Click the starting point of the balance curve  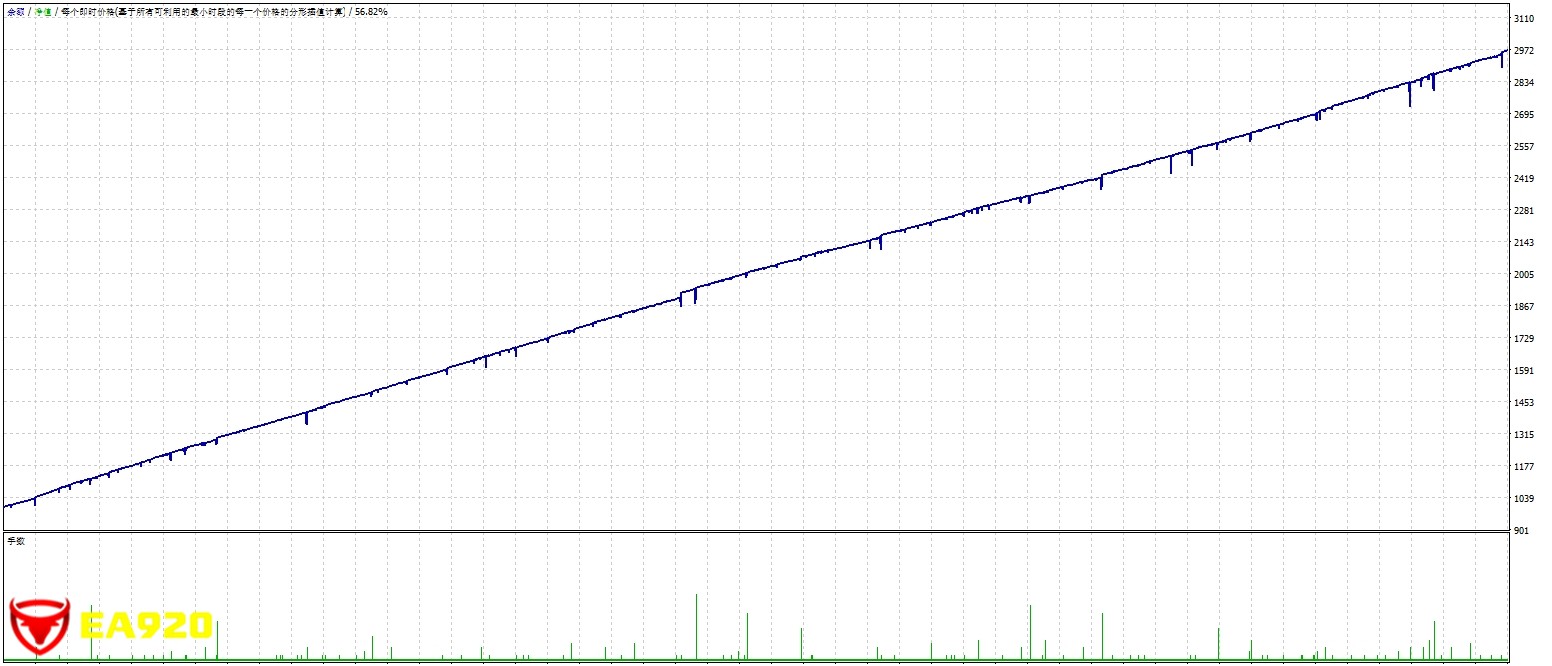pyautogui.click(x=6, y=506)
